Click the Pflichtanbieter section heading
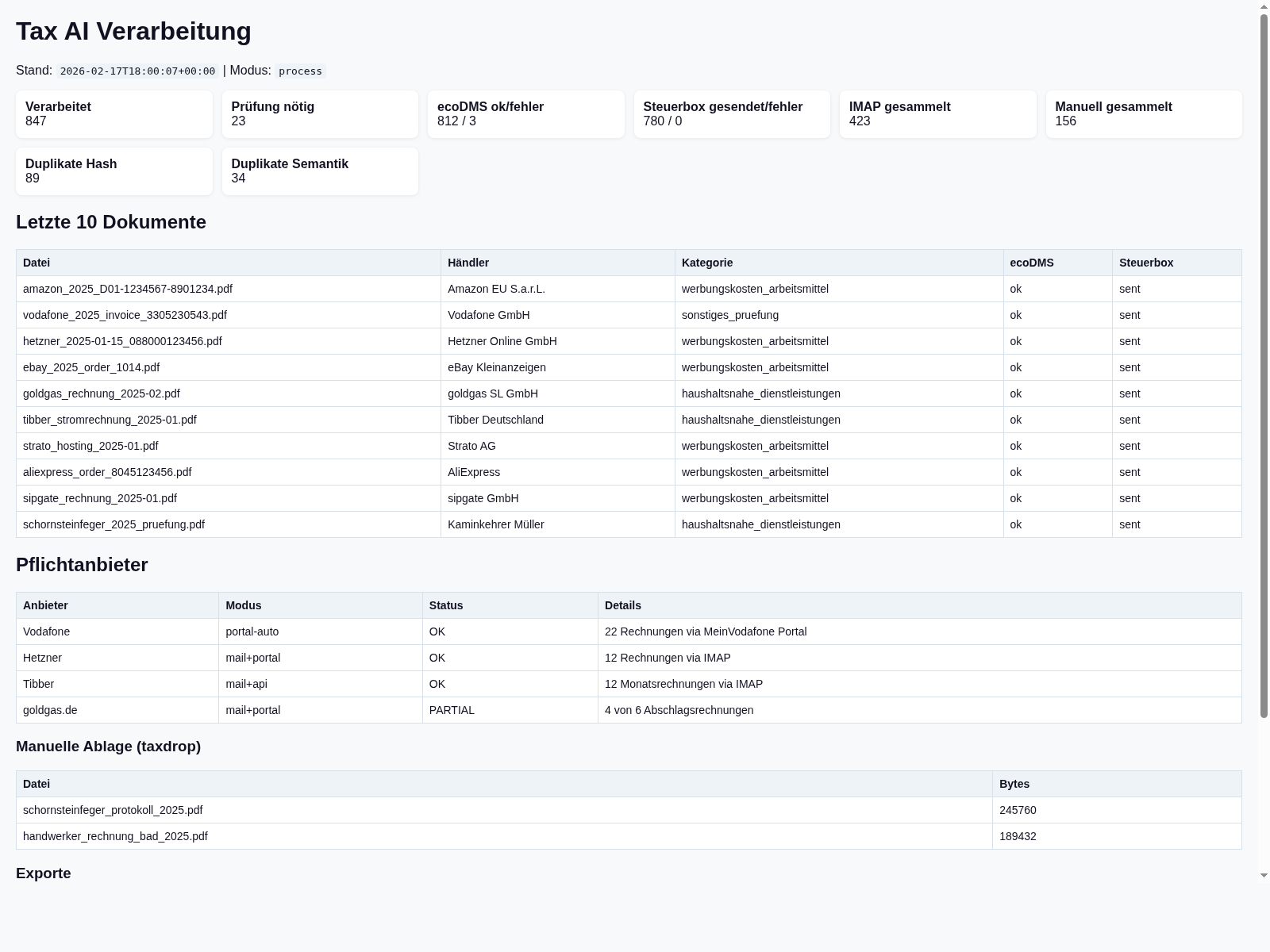Image resolution: width=1270 pixels, height=952 pixels. 82,565
